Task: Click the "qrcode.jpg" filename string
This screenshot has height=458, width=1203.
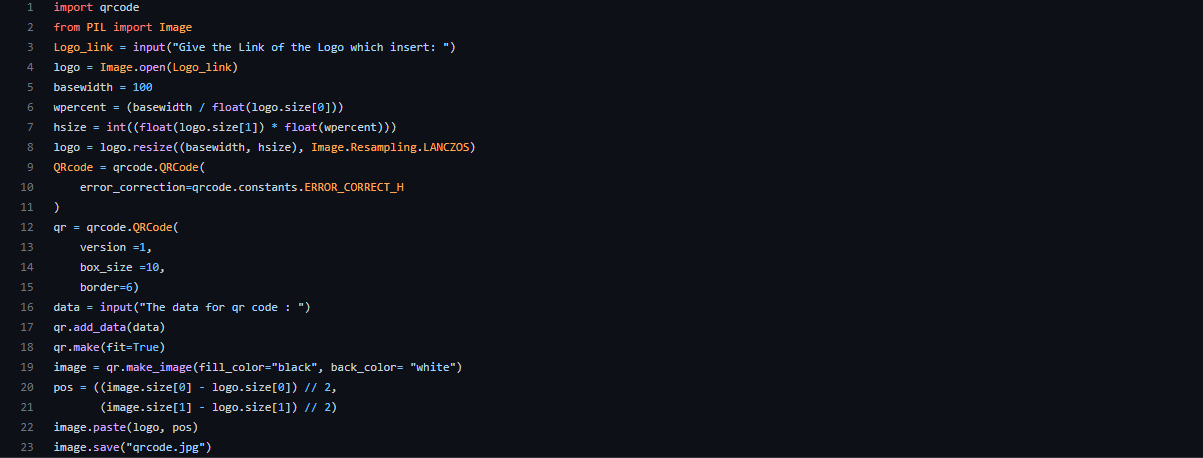Action: pyautogui.click(x=169, y=447)
